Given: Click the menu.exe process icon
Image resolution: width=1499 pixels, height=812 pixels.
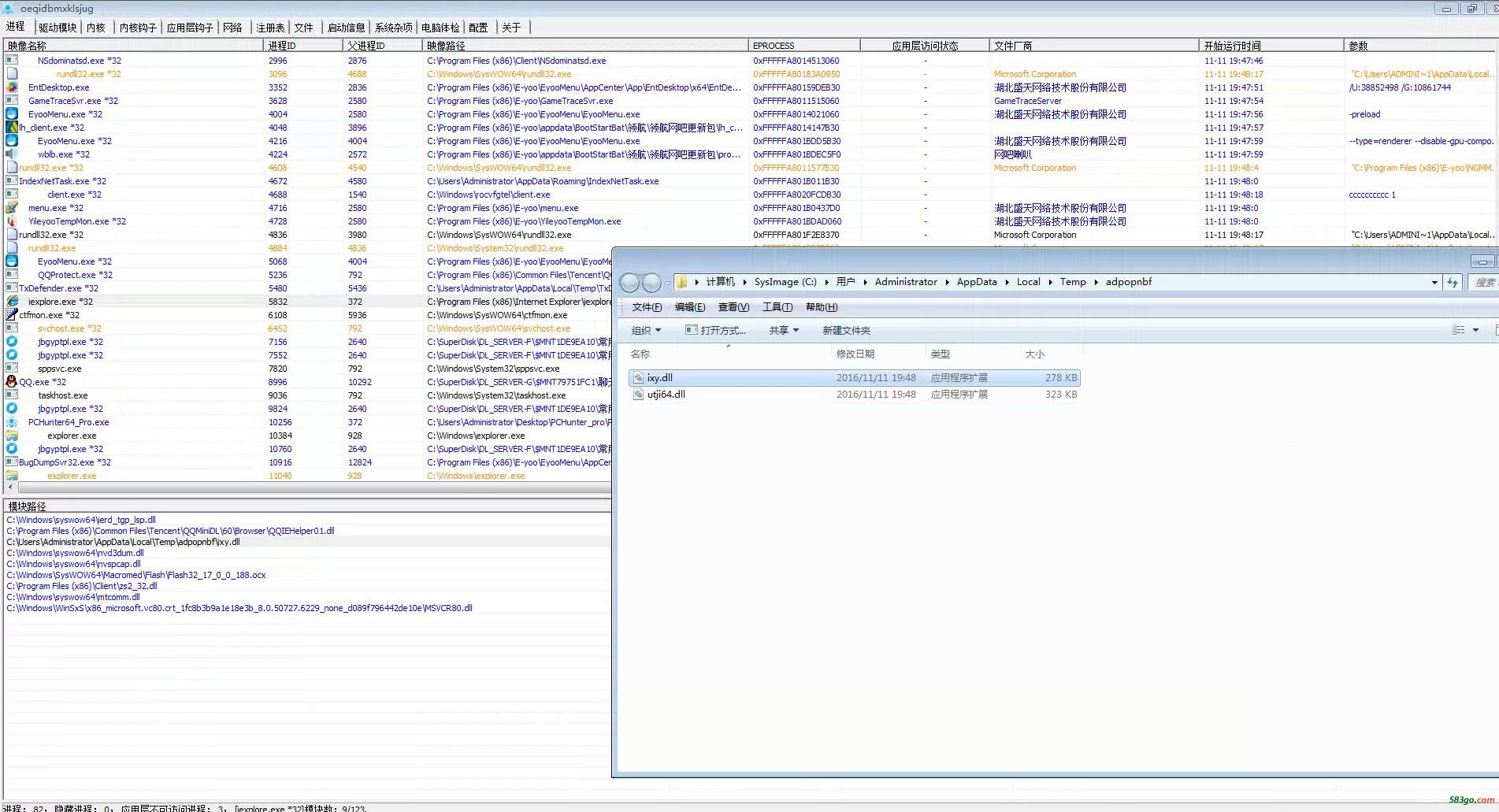Looking at the screenshot, I should [x=12, y=208].
